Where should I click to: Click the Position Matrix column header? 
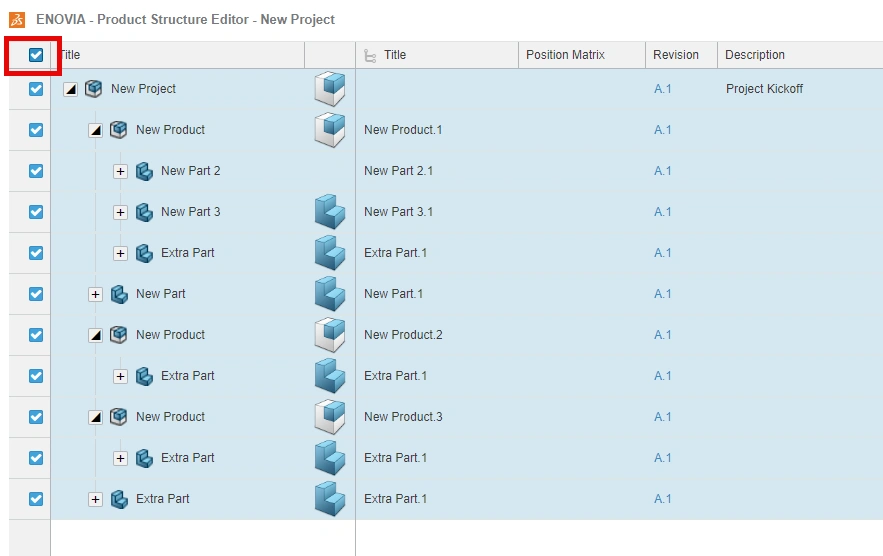pyautogui.click(x=565, y=55)
